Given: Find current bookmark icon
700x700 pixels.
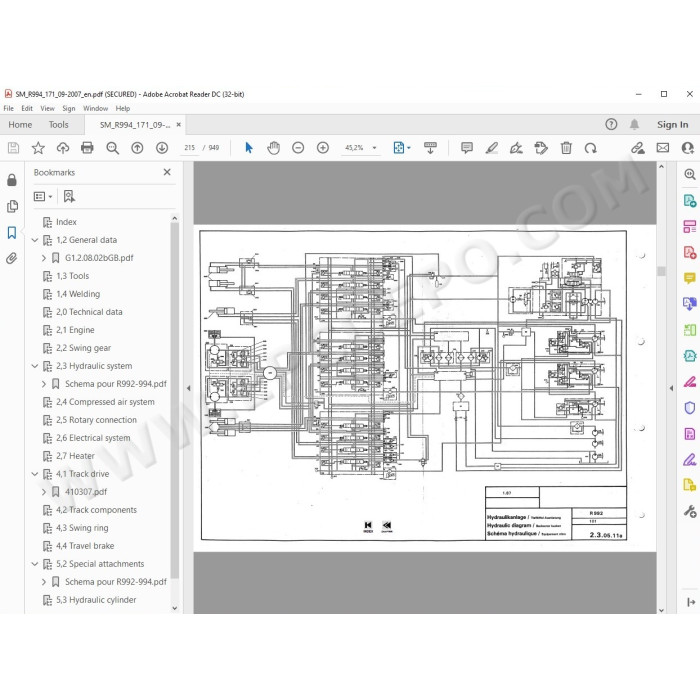Looking at the screenshot, I should pyautogui.click(x=69, y=196).
